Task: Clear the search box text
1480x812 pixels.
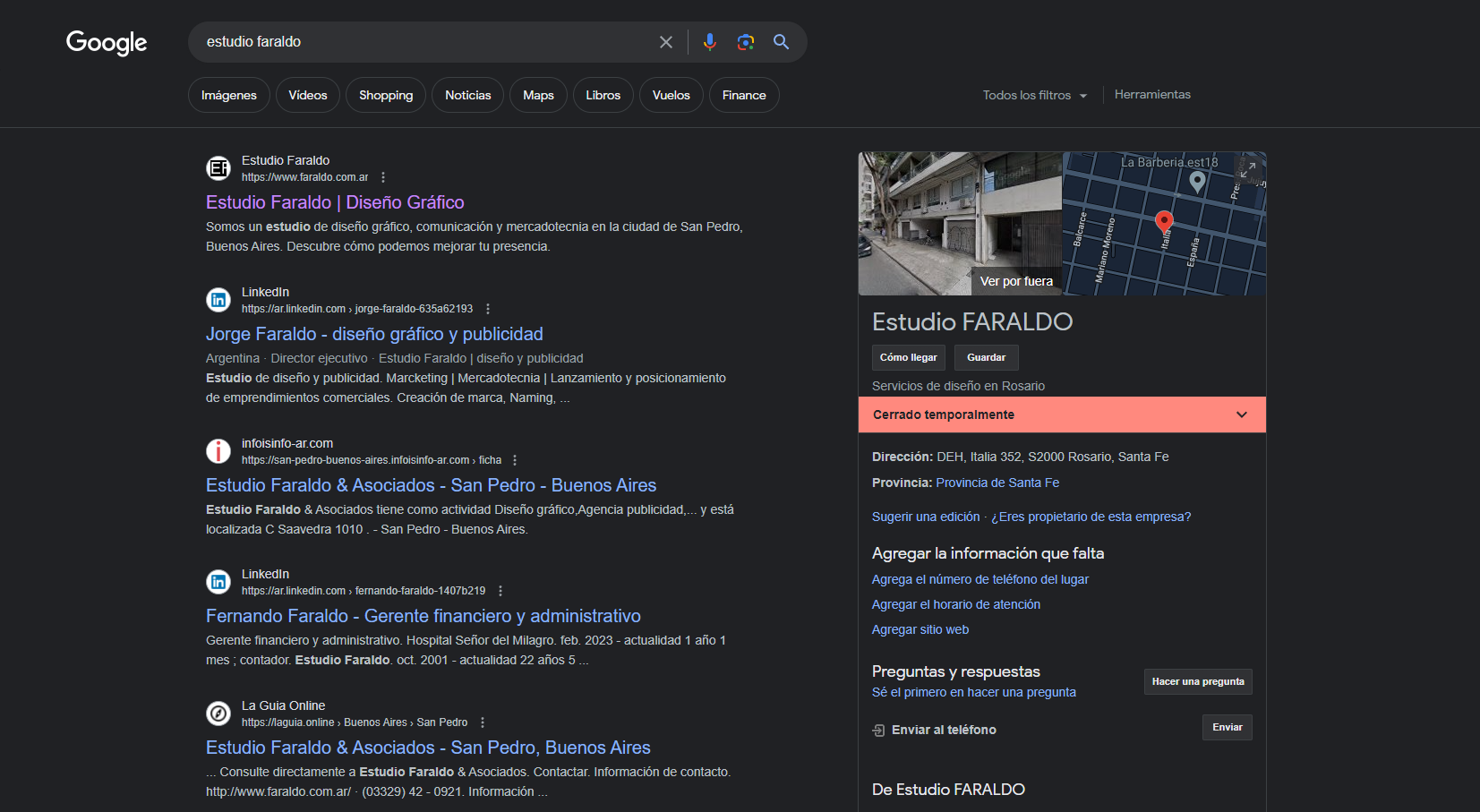Action: pyautogui.click(x=665, y=42)
